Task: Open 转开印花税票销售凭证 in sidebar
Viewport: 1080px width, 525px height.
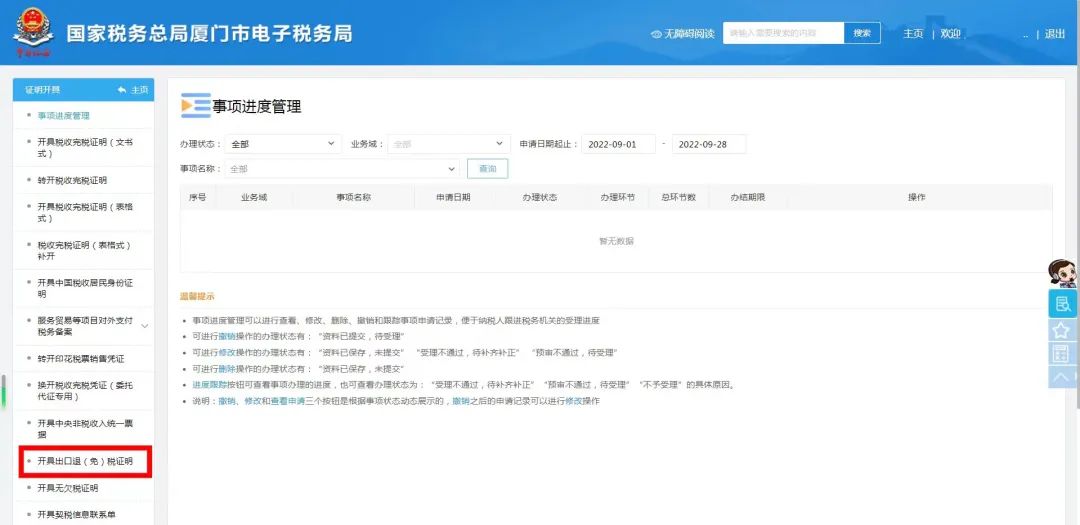Action: [x=81, y=358]
